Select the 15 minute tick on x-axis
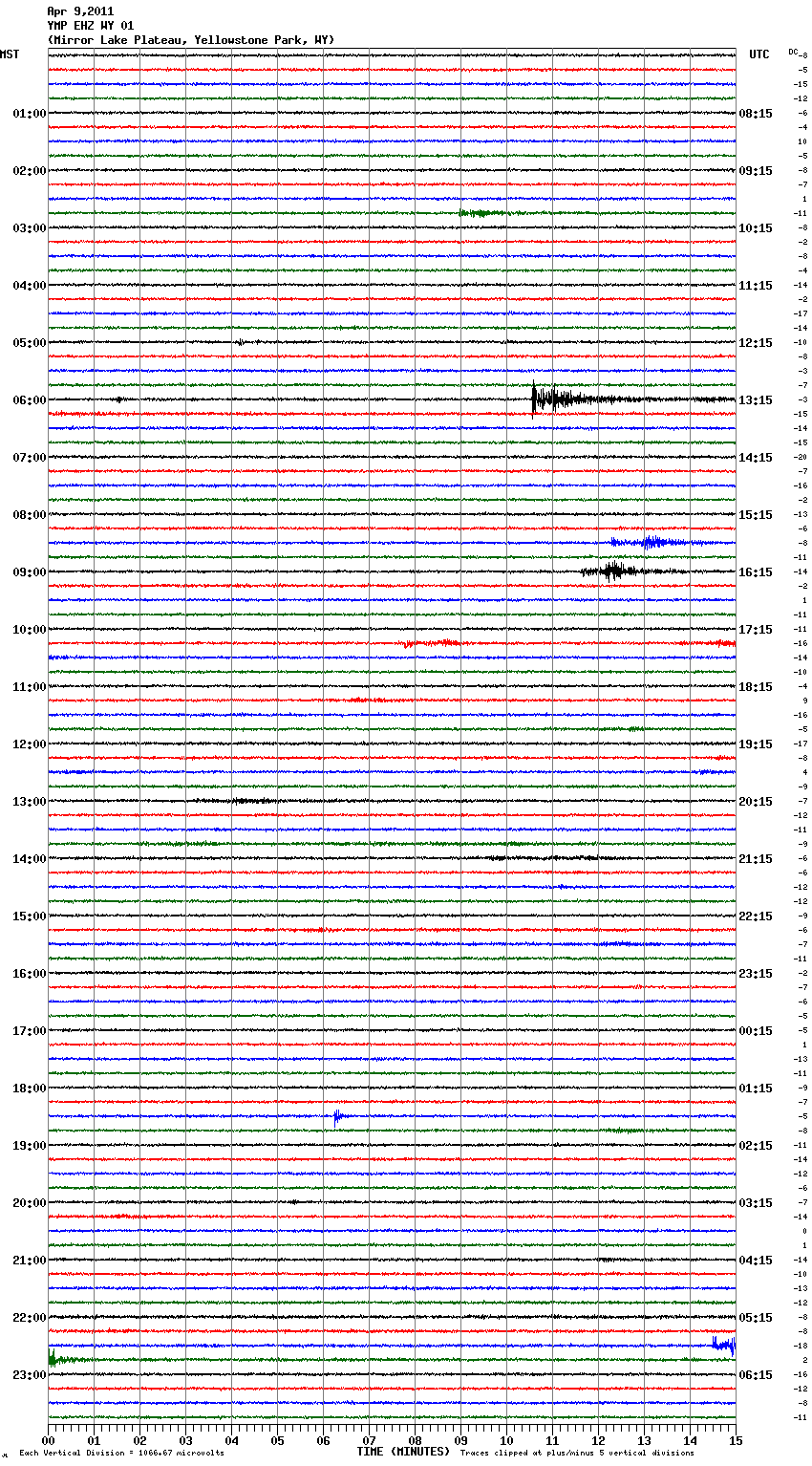 point(735,1440)
